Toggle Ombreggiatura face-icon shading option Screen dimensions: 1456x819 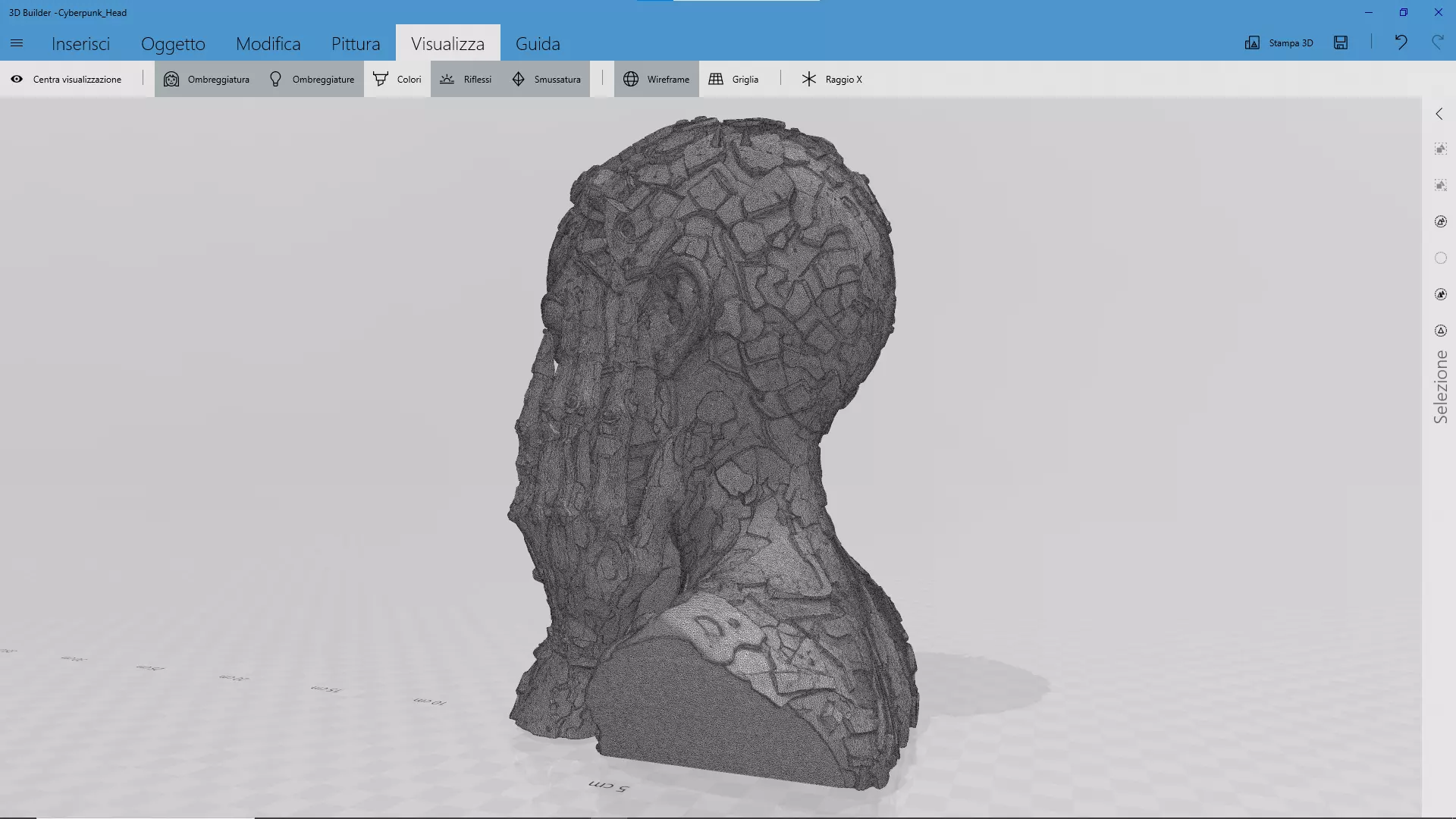pyautogui.click(x=206, y=79)
